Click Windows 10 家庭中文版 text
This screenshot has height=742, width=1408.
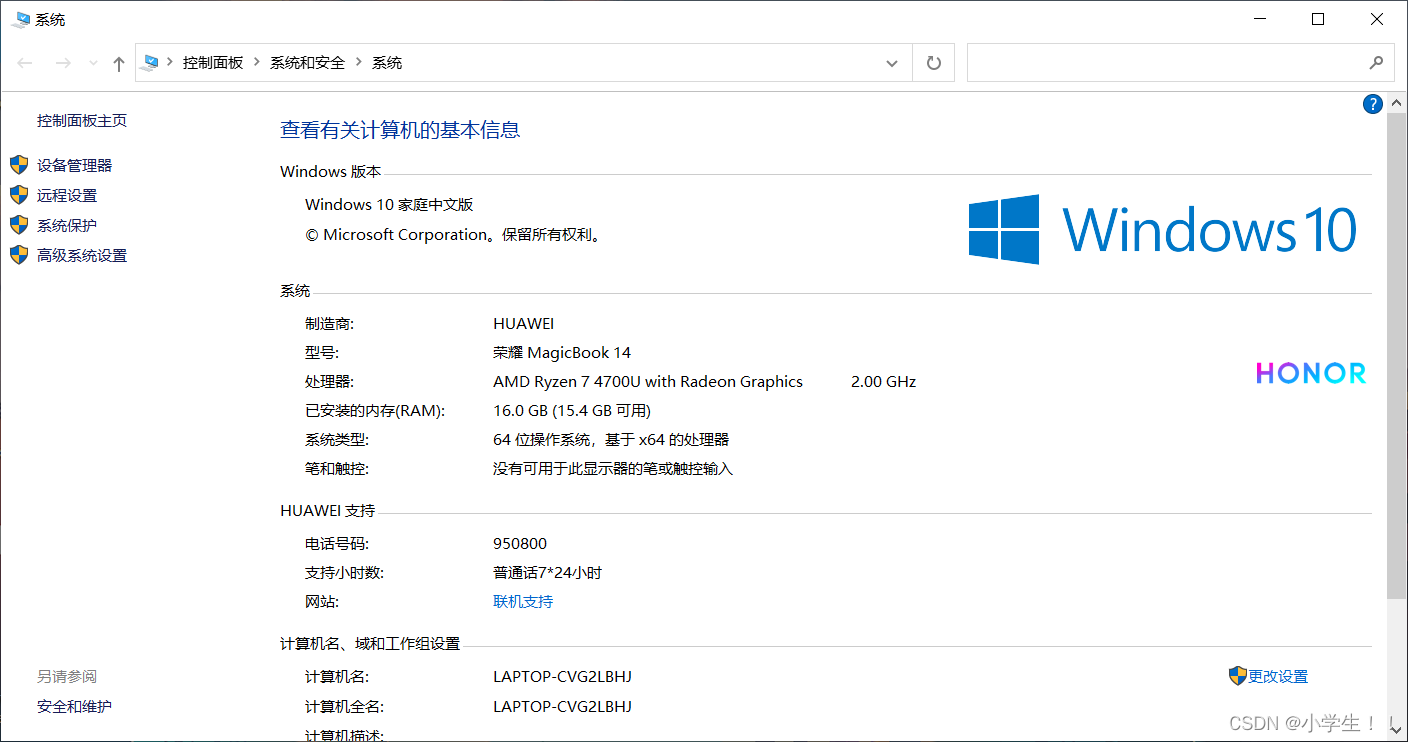(389, 204)
